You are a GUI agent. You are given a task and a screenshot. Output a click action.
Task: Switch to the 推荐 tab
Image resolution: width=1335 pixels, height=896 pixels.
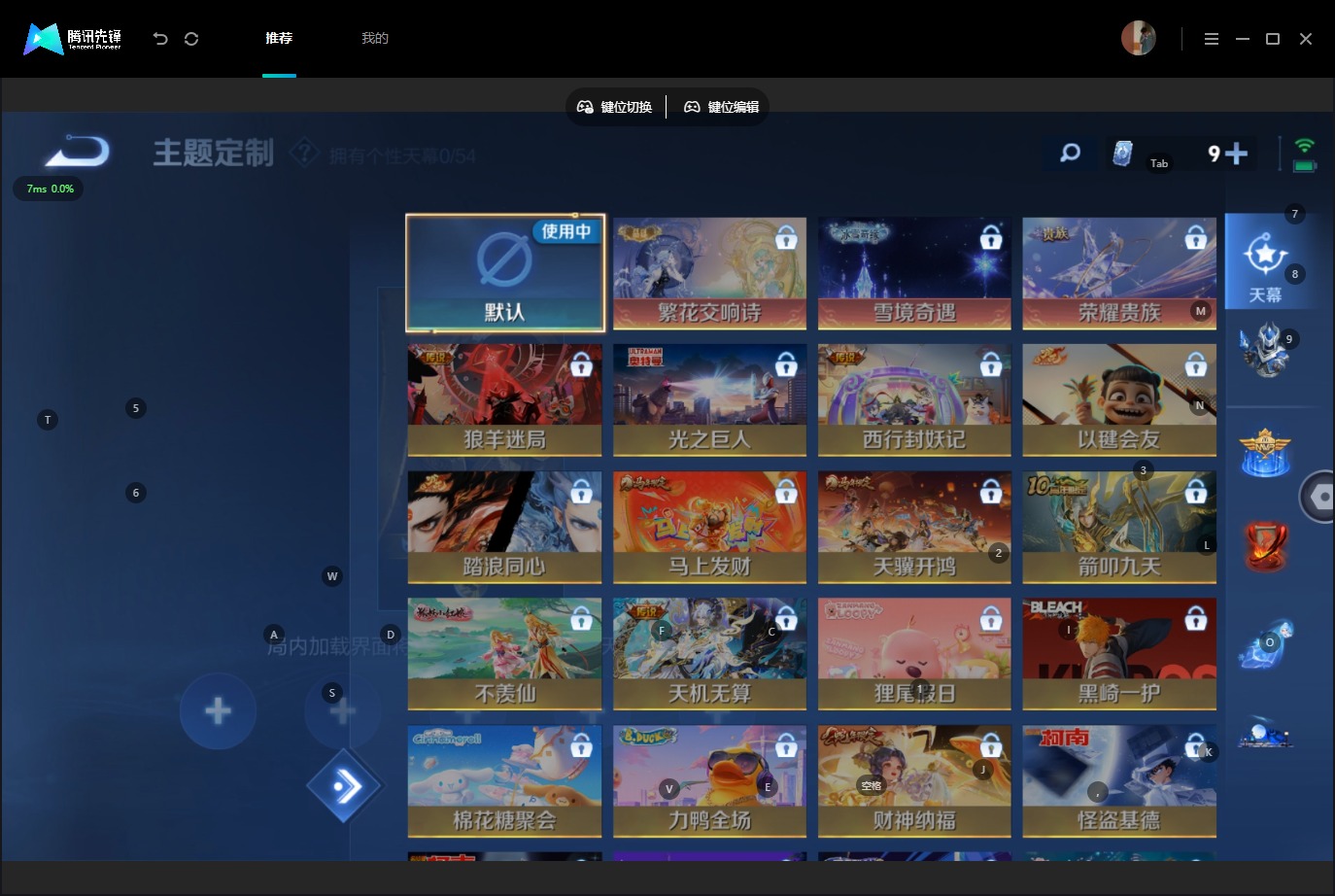[x=279, y=39]
